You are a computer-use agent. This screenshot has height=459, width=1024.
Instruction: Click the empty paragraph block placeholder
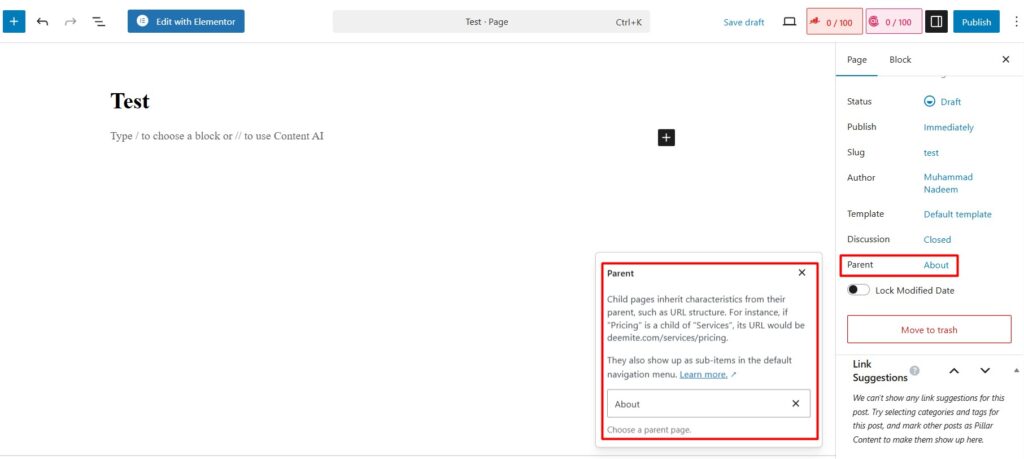217,136
